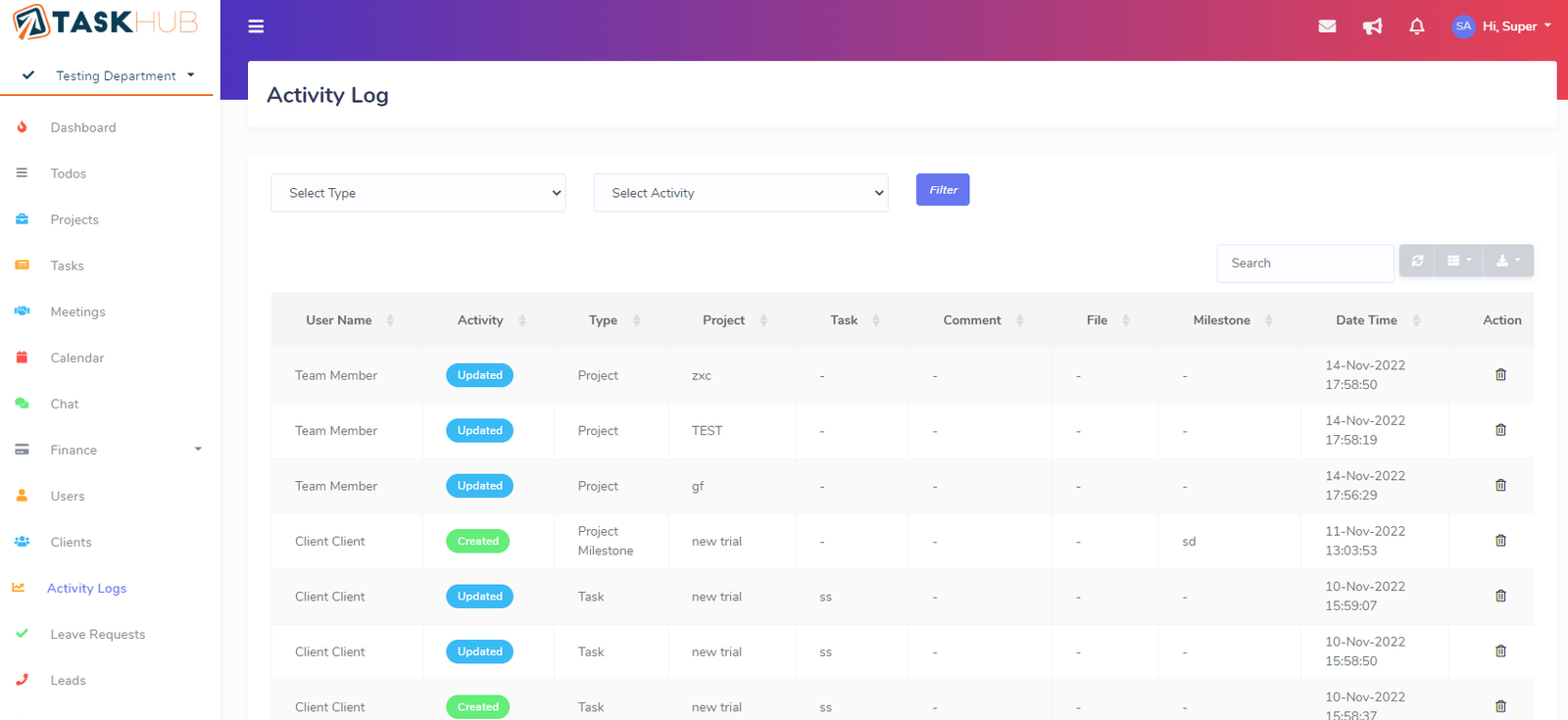Delete the TEST project log entry
The width and height of the screenshot is (1568, 720).
tap(1500, 430)
